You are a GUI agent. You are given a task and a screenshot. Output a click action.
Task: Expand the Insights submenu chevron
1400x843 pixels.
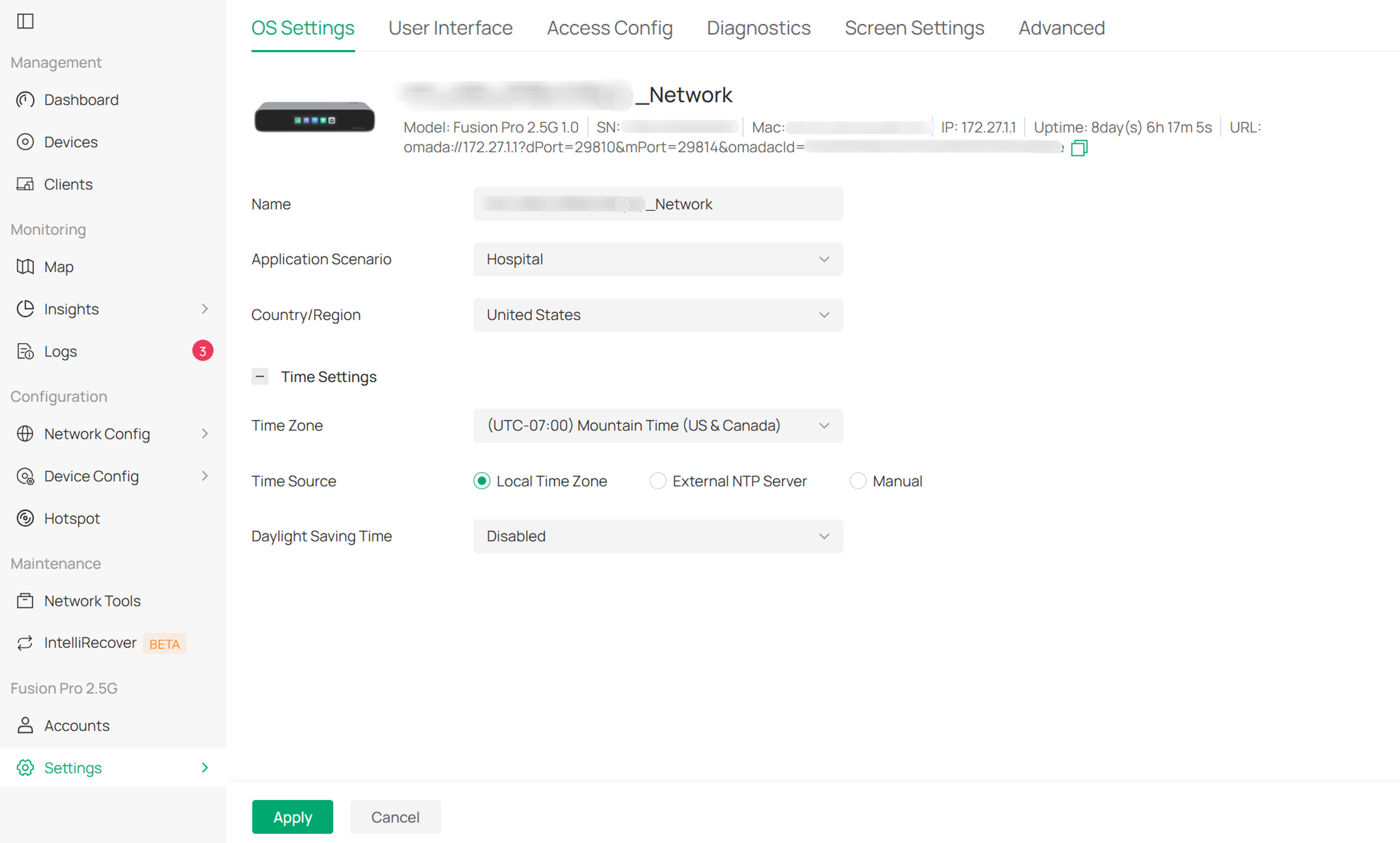205,309
